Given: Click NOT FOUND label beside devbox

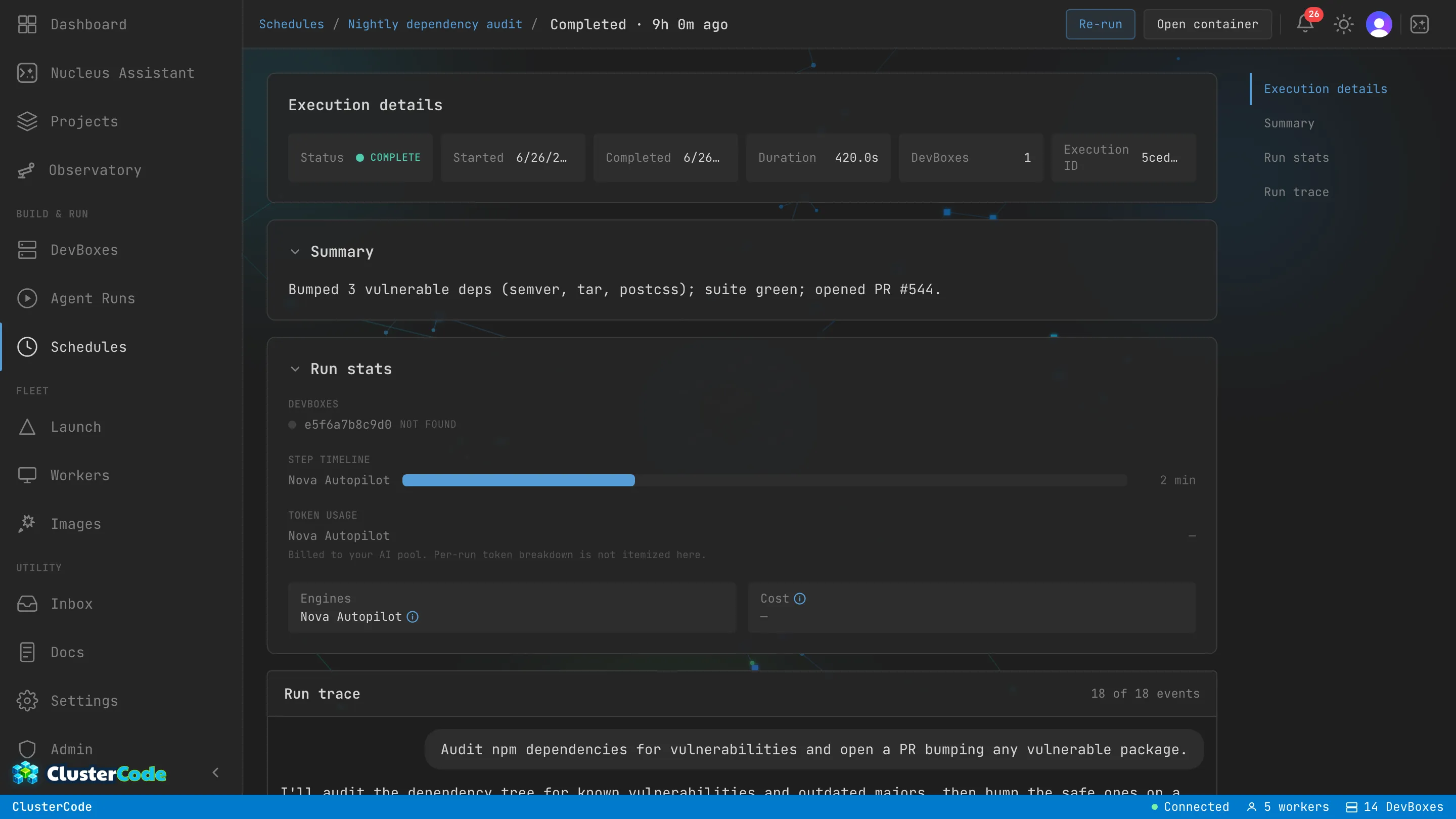Looking at the screenshot, I should click(428, 425).
